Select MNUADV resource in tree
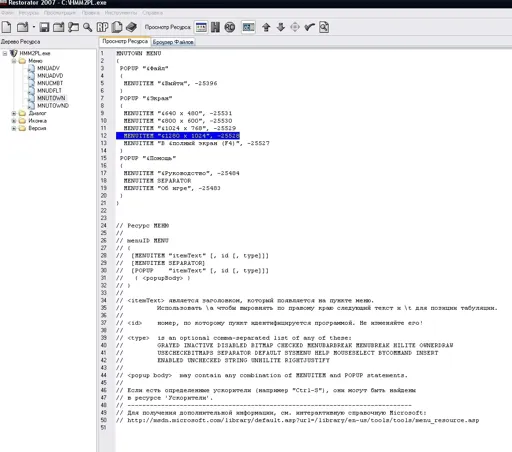Viewport: 512px width, 452px height. (x=48, y=68)
